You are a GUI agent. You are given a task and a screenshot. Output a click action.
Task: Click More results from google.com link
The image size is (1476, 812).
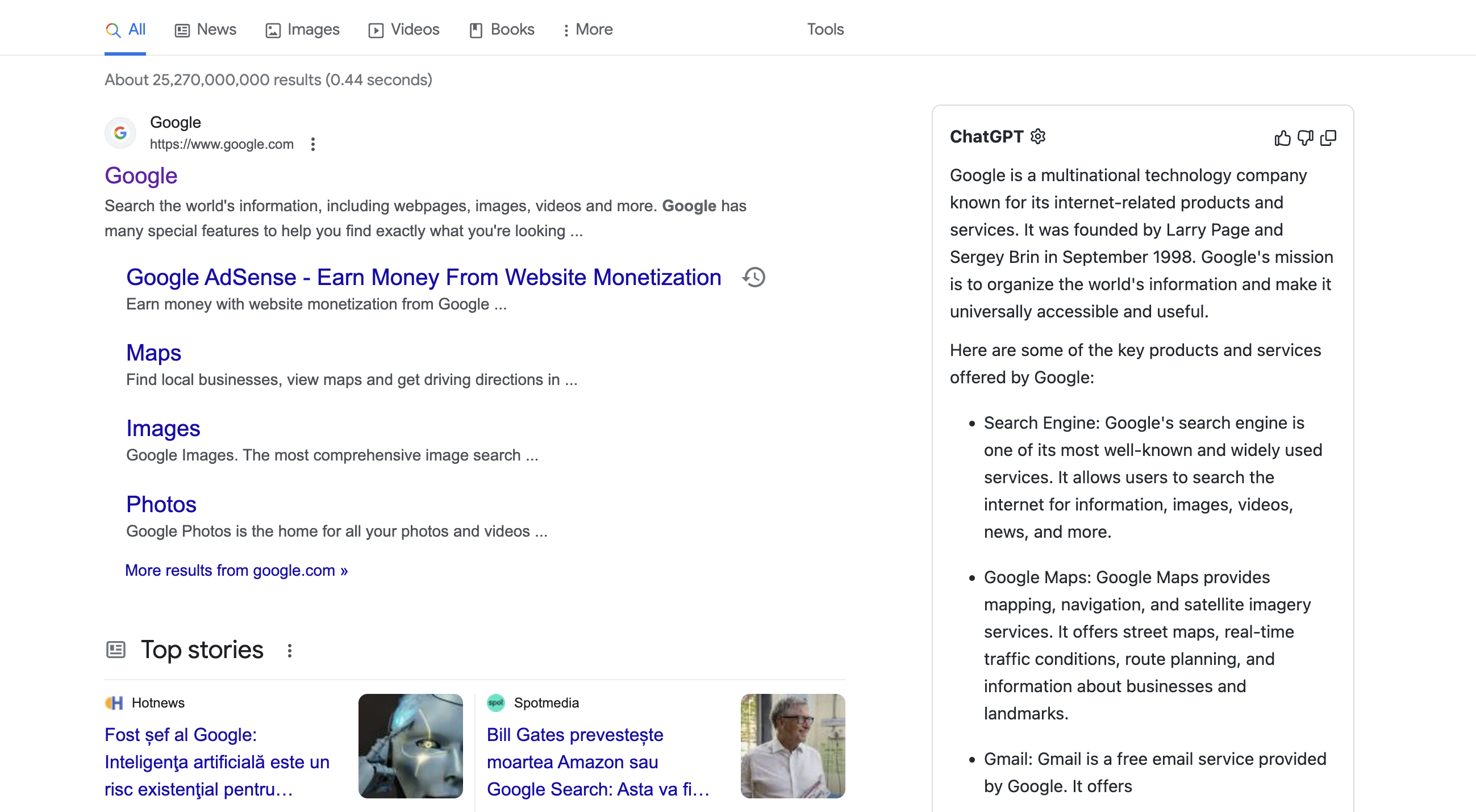click(x=238, y=570)
